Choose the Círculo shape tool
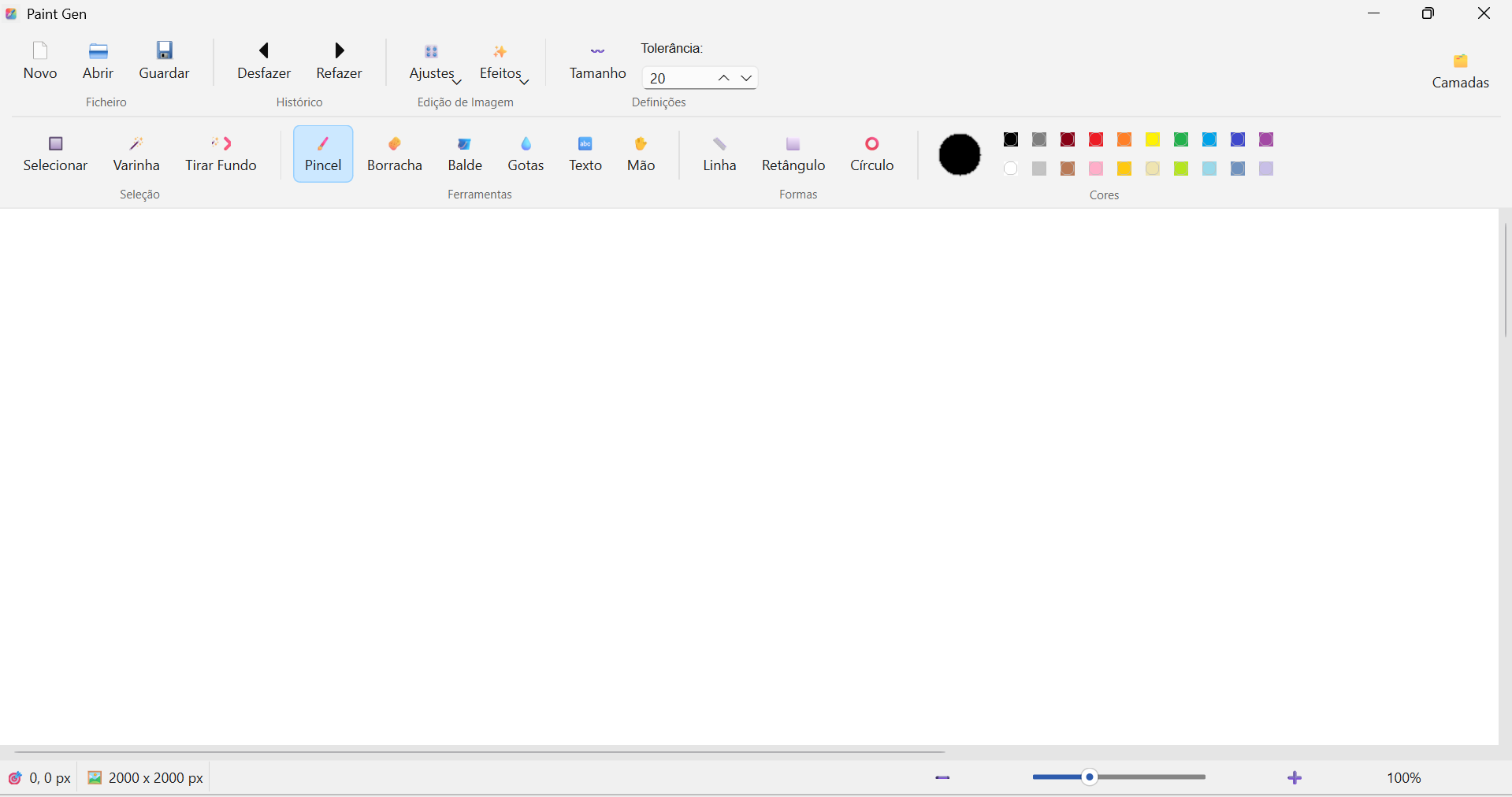The image size is (1512, 797). (x=872, y=154)
